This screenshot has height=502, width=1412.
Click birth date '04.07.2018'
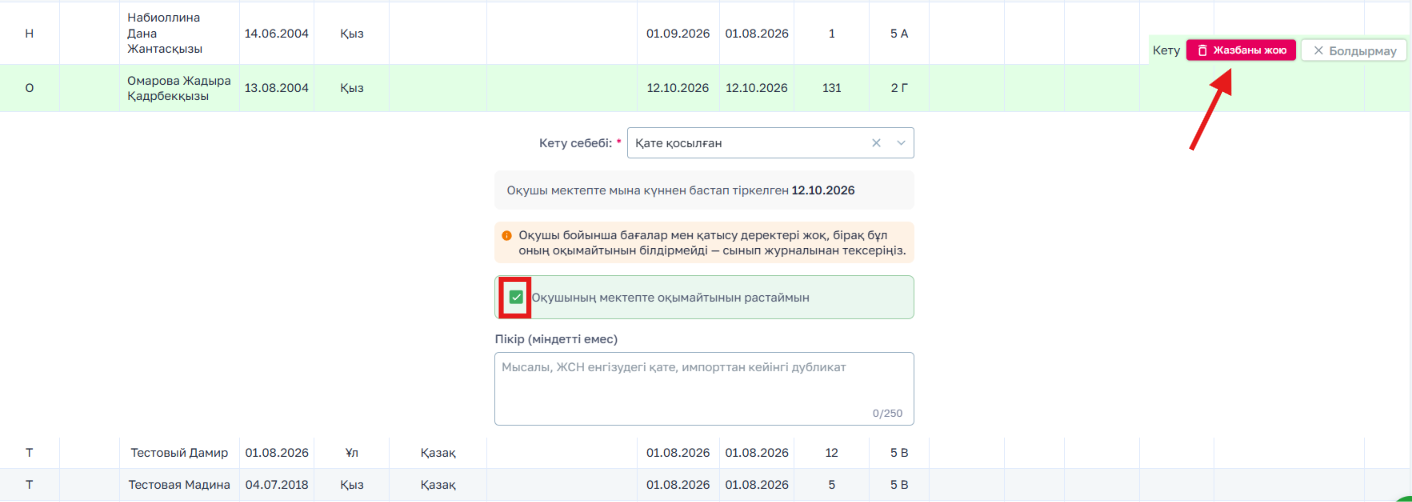(277, 485)
